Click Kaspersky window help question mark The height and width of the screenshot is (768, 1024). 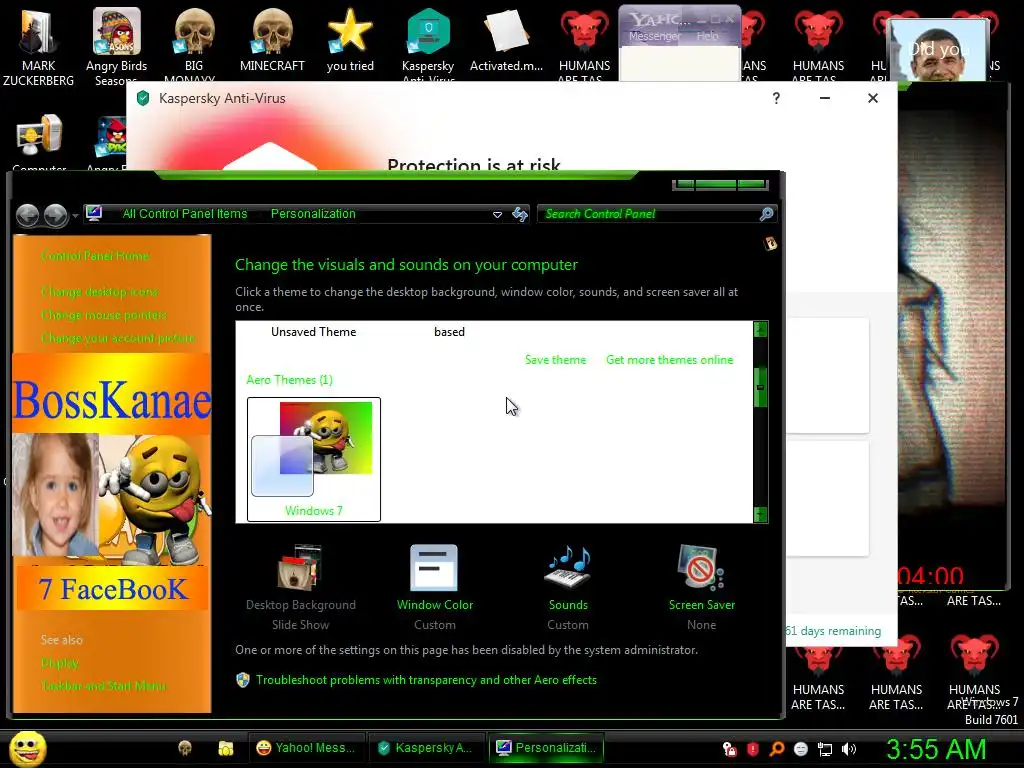[x=776, y=98]
